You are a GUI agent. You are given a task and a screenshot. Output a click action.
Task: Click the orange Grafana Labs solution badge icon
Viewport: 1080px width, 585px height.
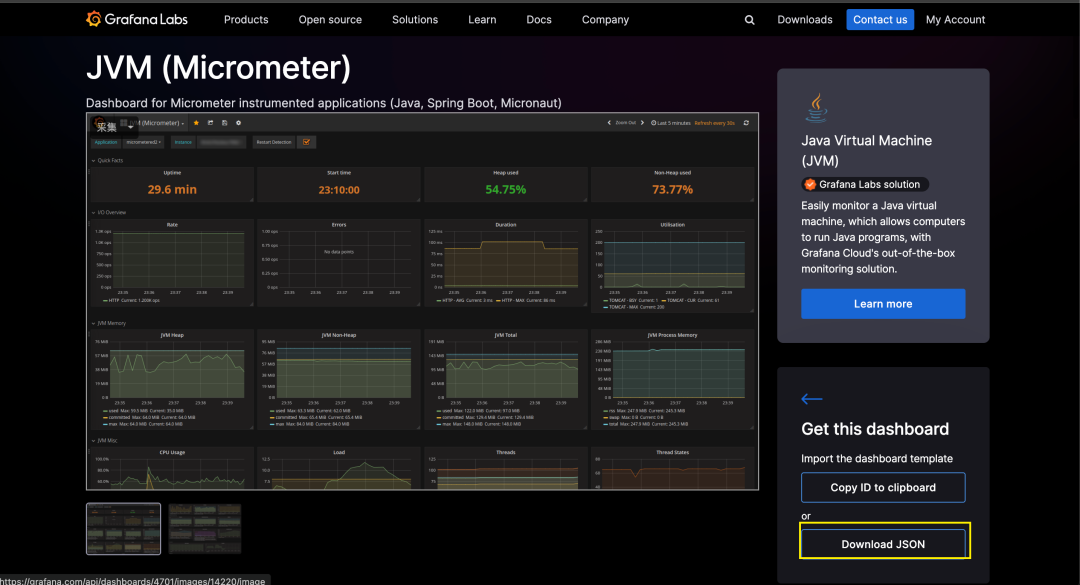point(810,185)
